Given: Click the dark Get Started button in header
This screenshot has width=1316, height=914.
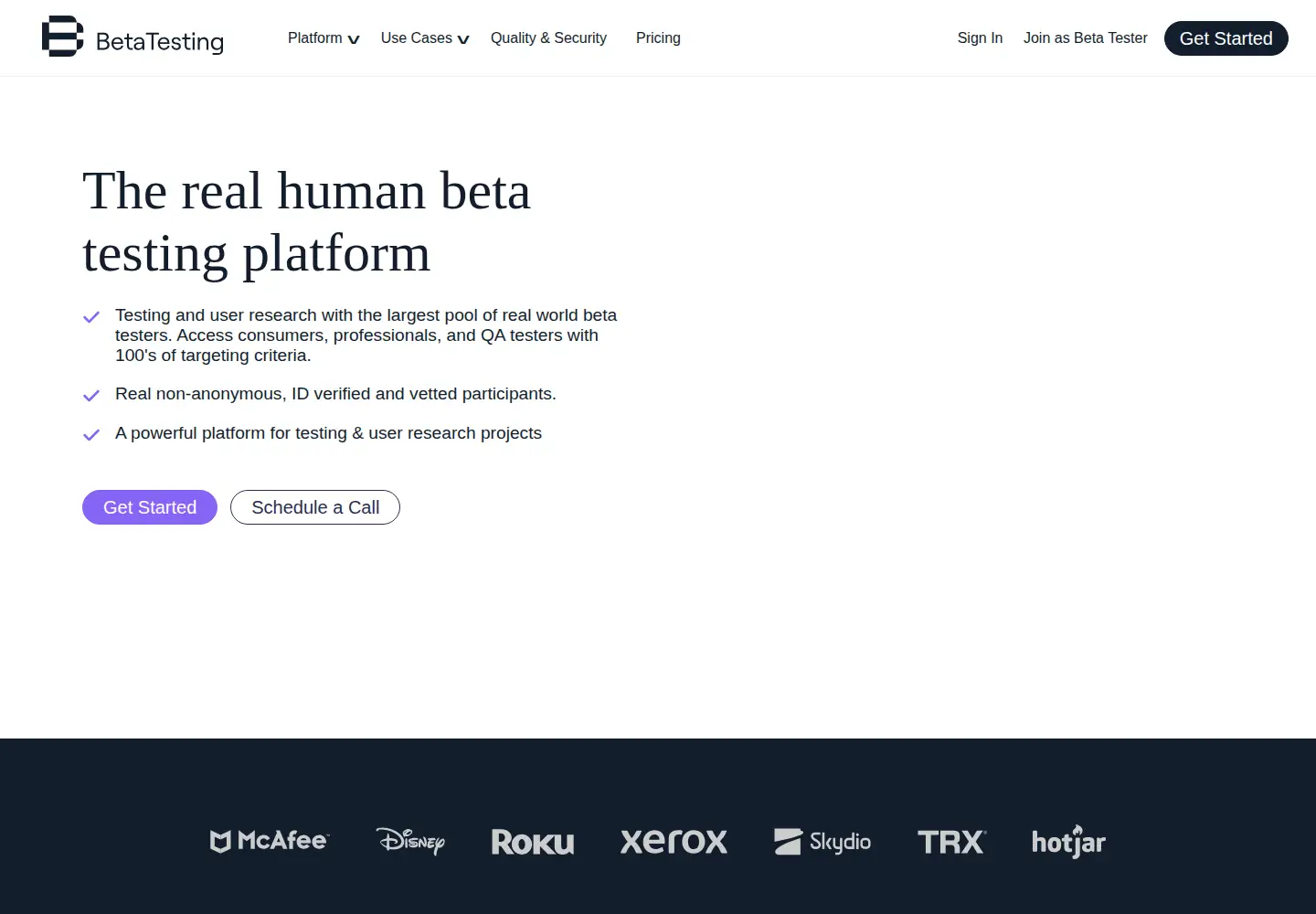Looking at the screenshot, I should [1226, 38].
